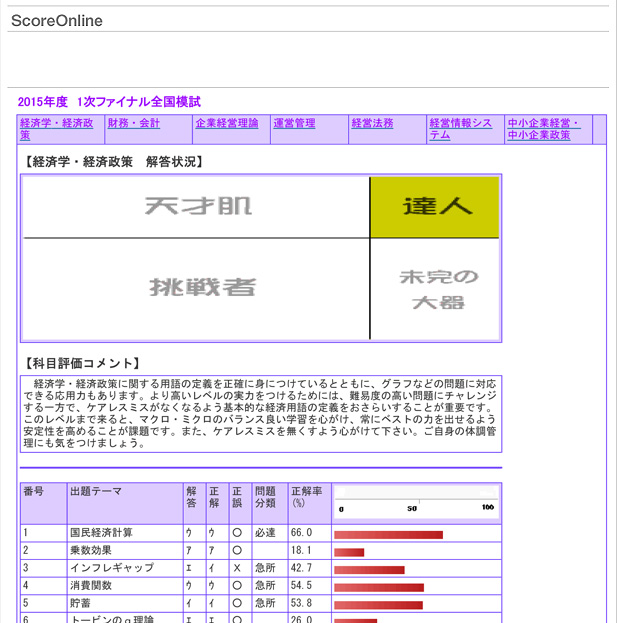Click the 0-50-100 chart scale header
Screen dimensions: 617x623
416,503
